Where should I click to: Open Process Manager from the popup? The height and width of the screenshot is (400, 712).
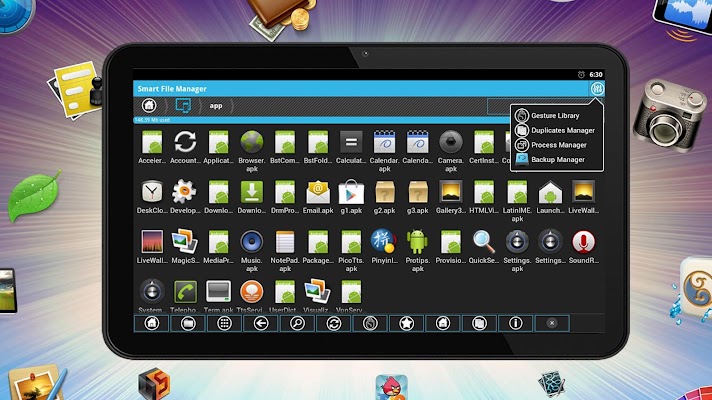point(557,145)
